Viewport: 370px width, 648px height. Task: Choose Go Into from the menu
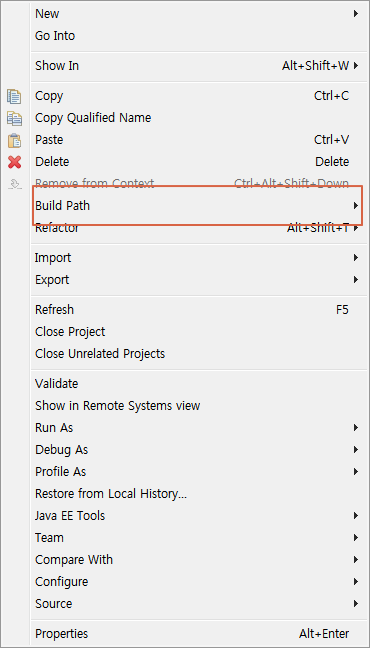(196, 36)
